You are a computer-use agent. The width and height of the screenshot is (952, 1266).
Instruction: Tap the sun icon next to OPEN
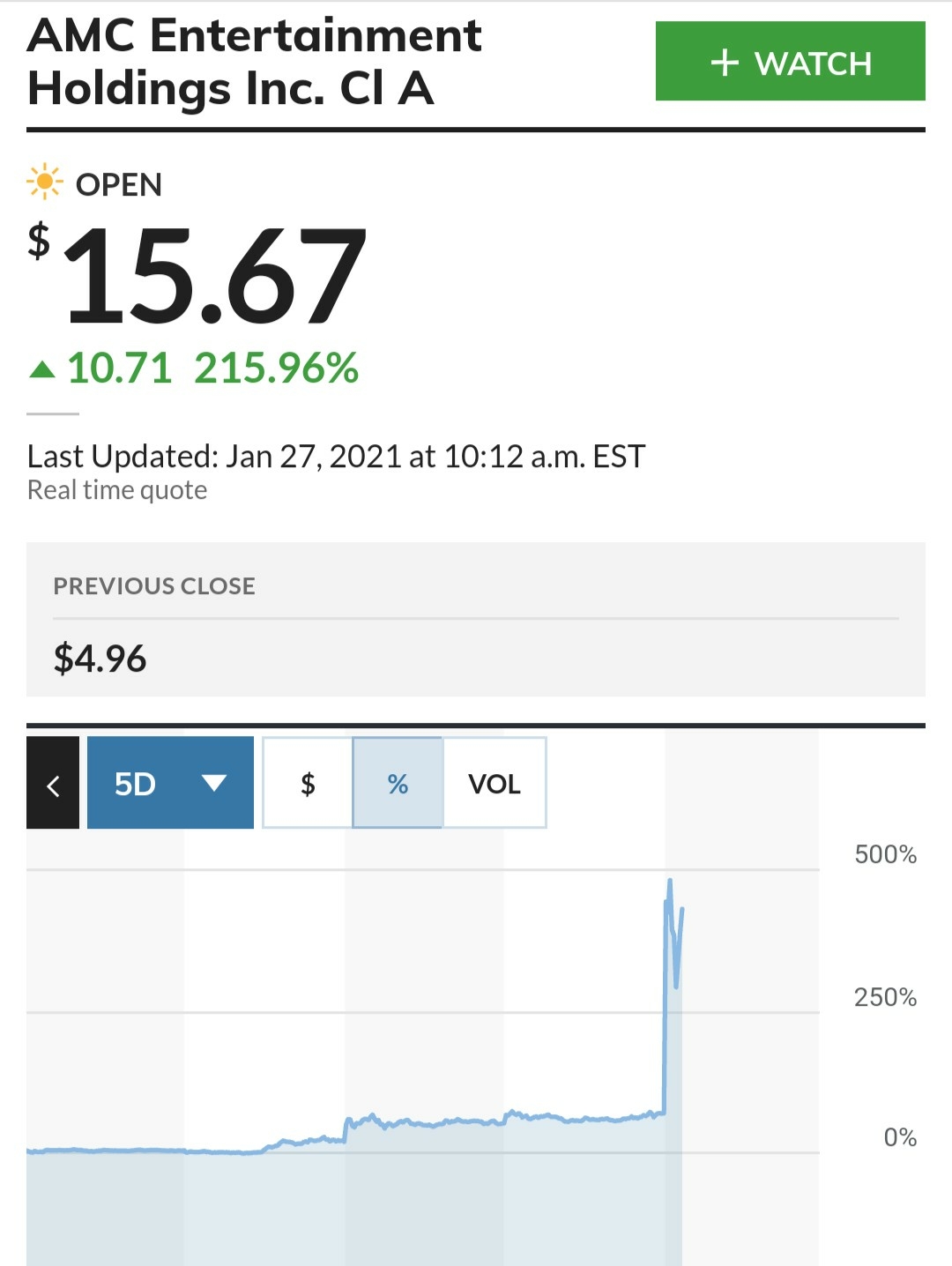point(44,182)
